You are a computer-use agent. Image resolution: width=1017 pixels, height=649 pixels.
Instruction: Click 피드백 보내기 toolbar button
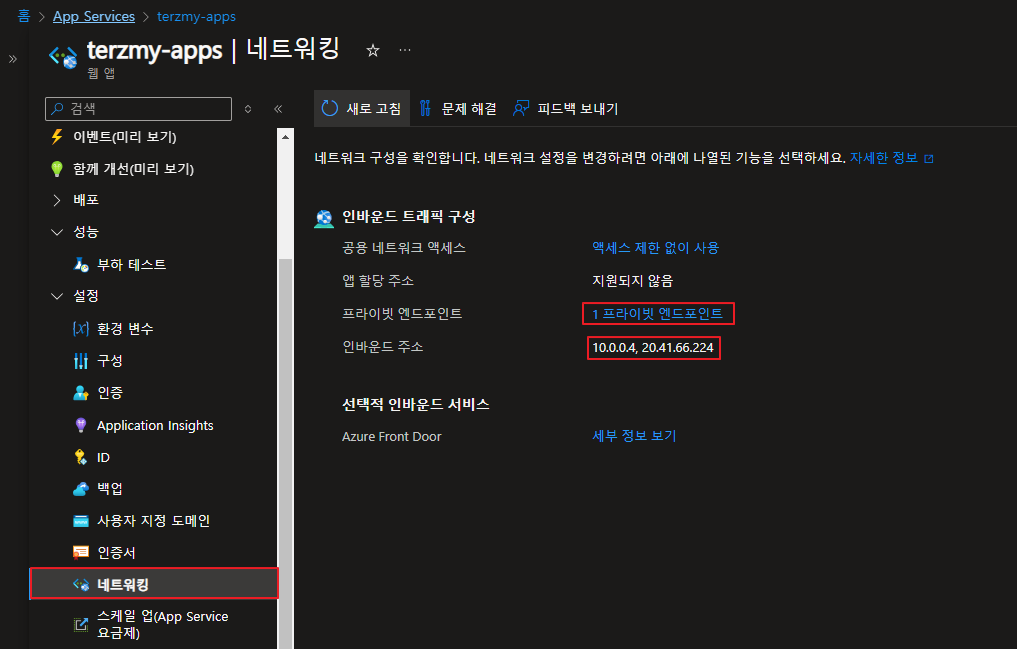coord(566,108)
